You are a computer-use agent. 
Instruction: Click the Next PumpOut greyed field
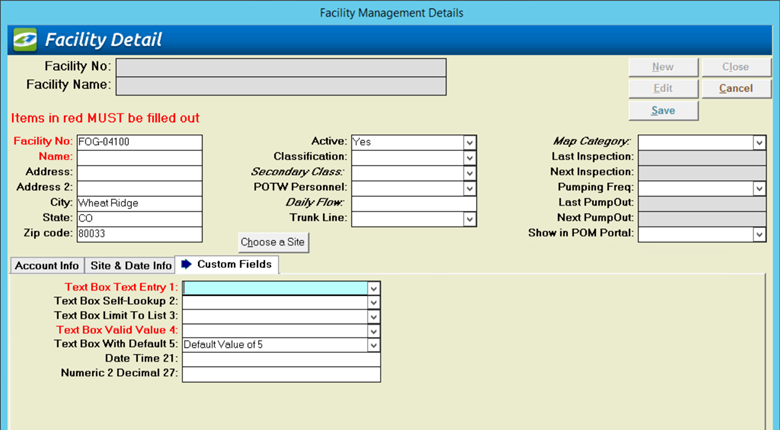point(702,219)
